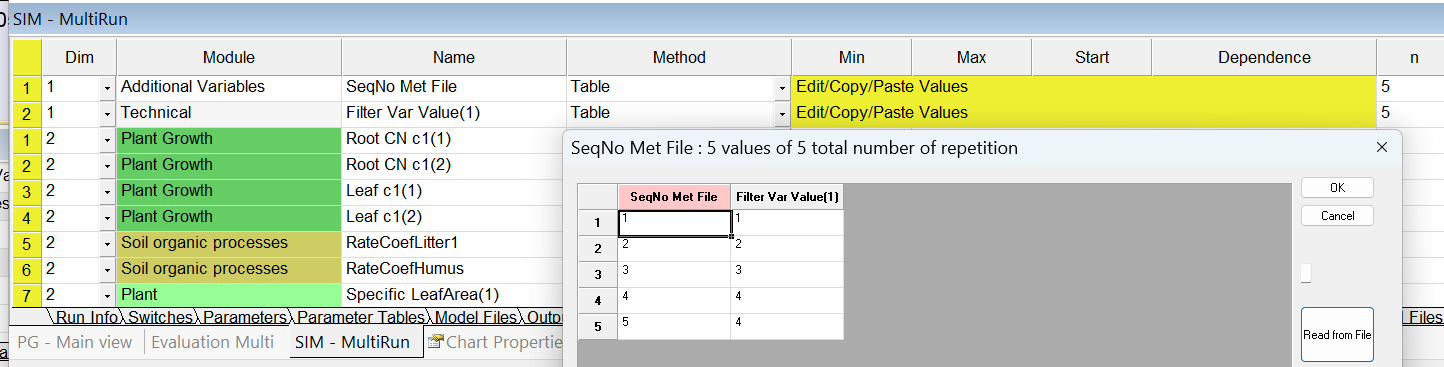
Task: Select row 1 cell under SeqNo Met File
Action: tap(674, 223)
